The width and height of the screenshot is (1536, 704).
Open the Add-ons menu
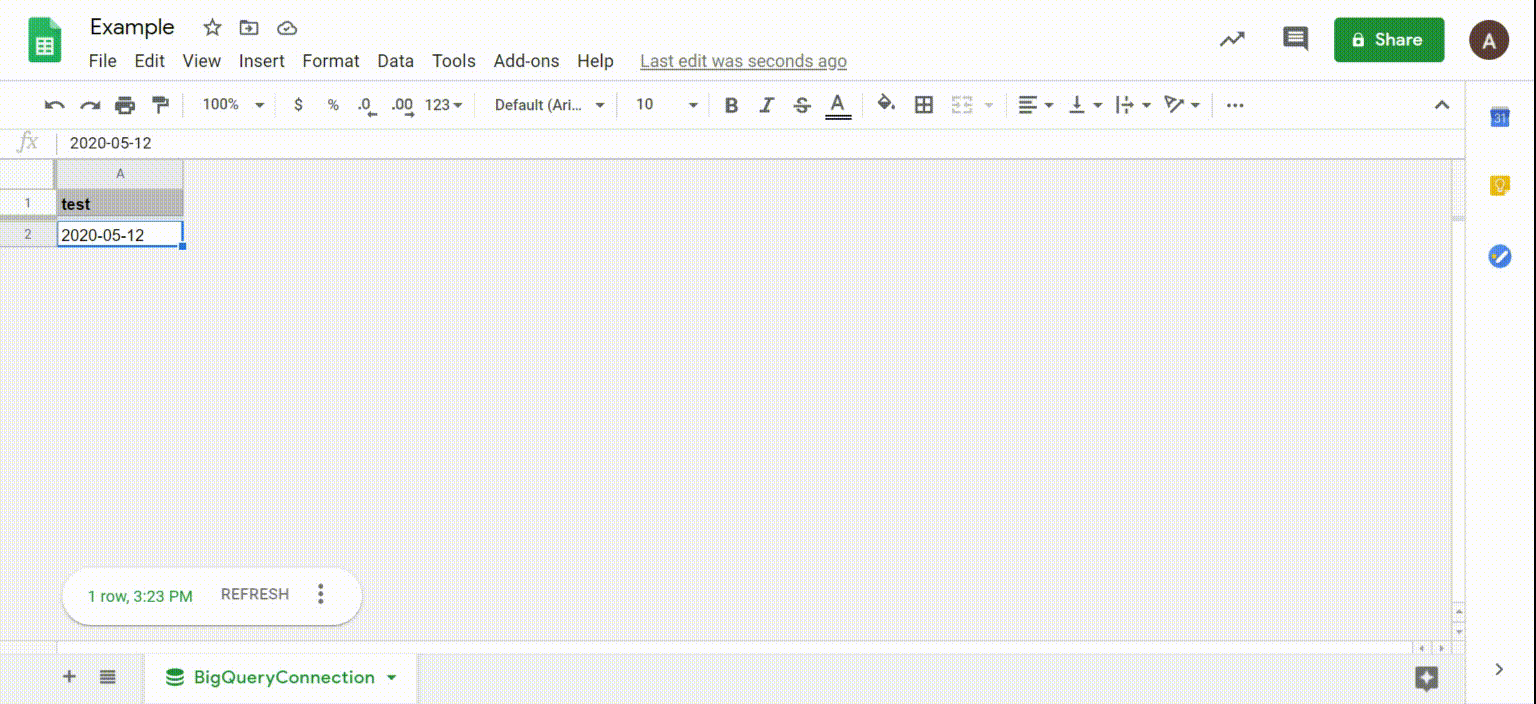[x=526, y=61]
